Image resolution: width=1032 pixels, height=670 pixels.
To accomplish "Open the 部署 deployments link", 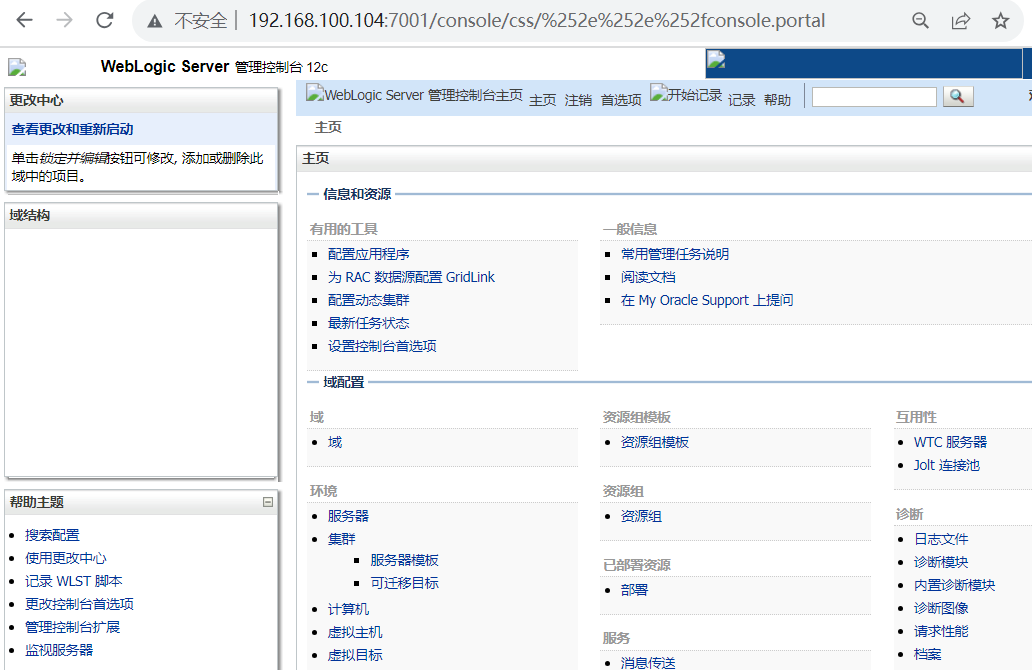I will click(634, 590).
